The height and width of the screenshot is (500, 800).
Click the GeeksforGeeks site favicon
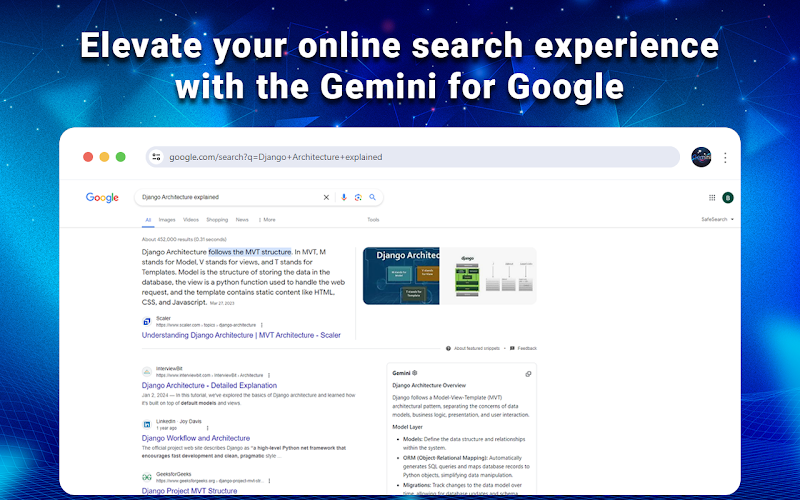(x=147, y=477)
